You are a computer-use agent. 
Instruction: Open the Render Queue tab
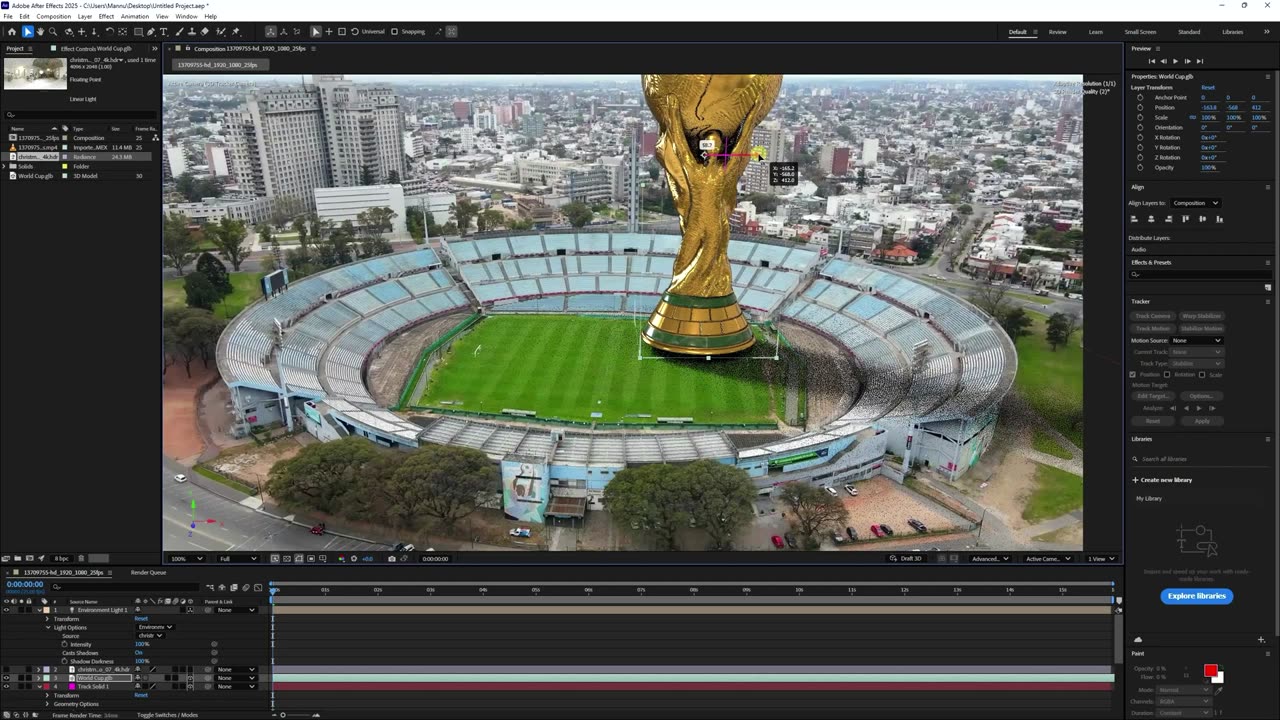point(148,573)
